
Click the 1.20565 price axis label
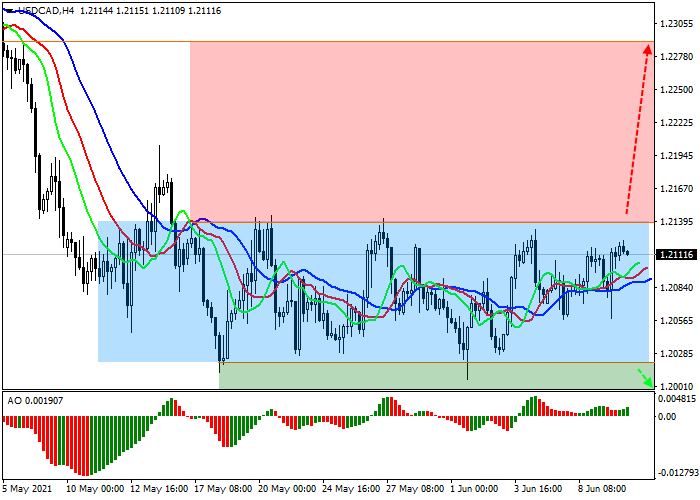677,321
